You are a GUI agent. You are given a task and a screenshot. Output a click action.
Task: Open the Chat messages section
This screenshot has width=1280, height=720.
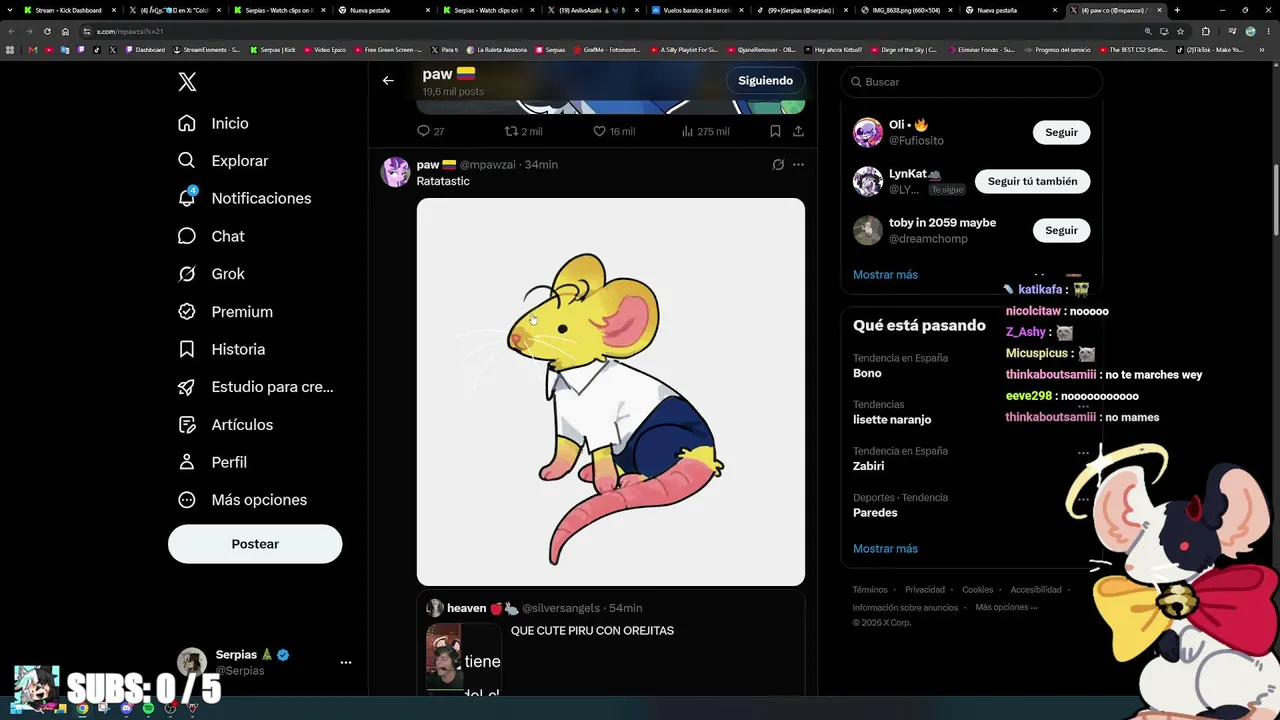click(x=211, y=236)
